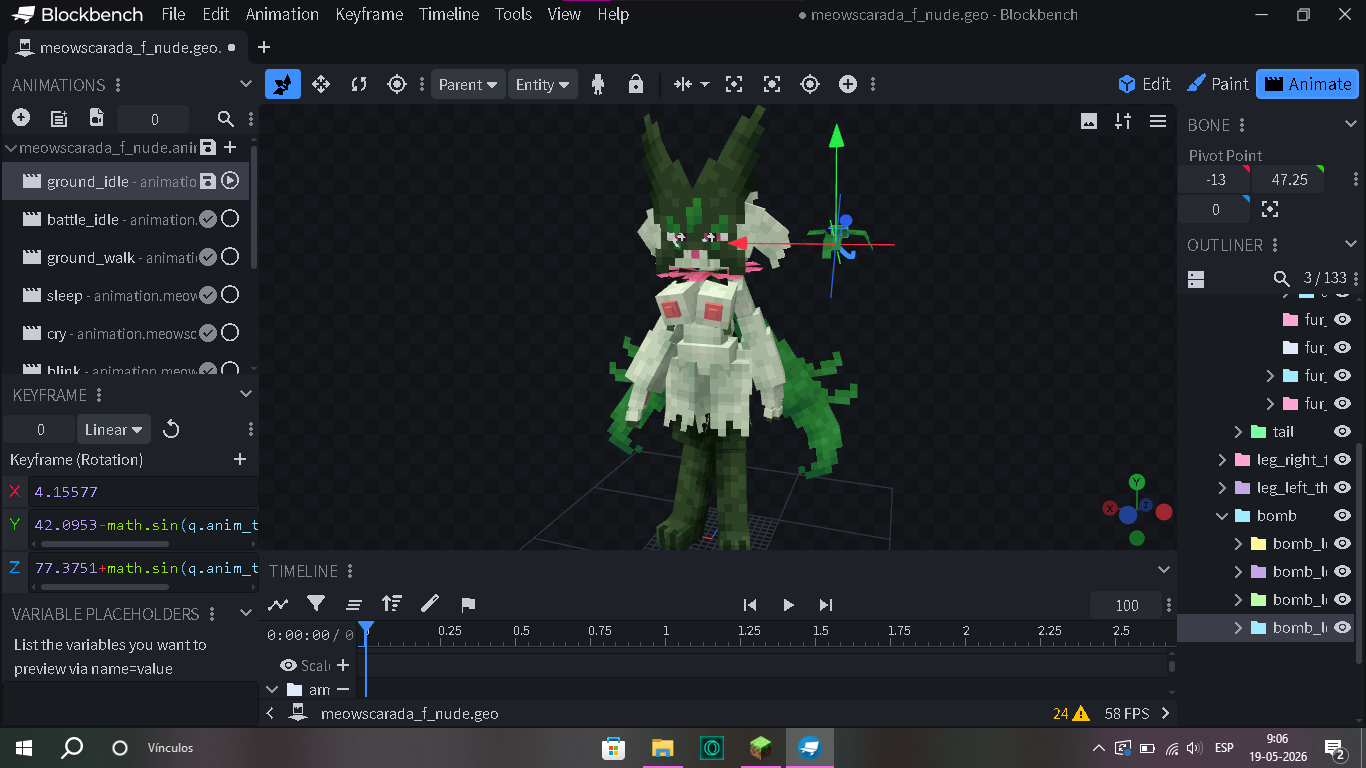Select the ground_idle animation row
The image size is (1366, 768).
pyautogui.click(x=125, y=181)
